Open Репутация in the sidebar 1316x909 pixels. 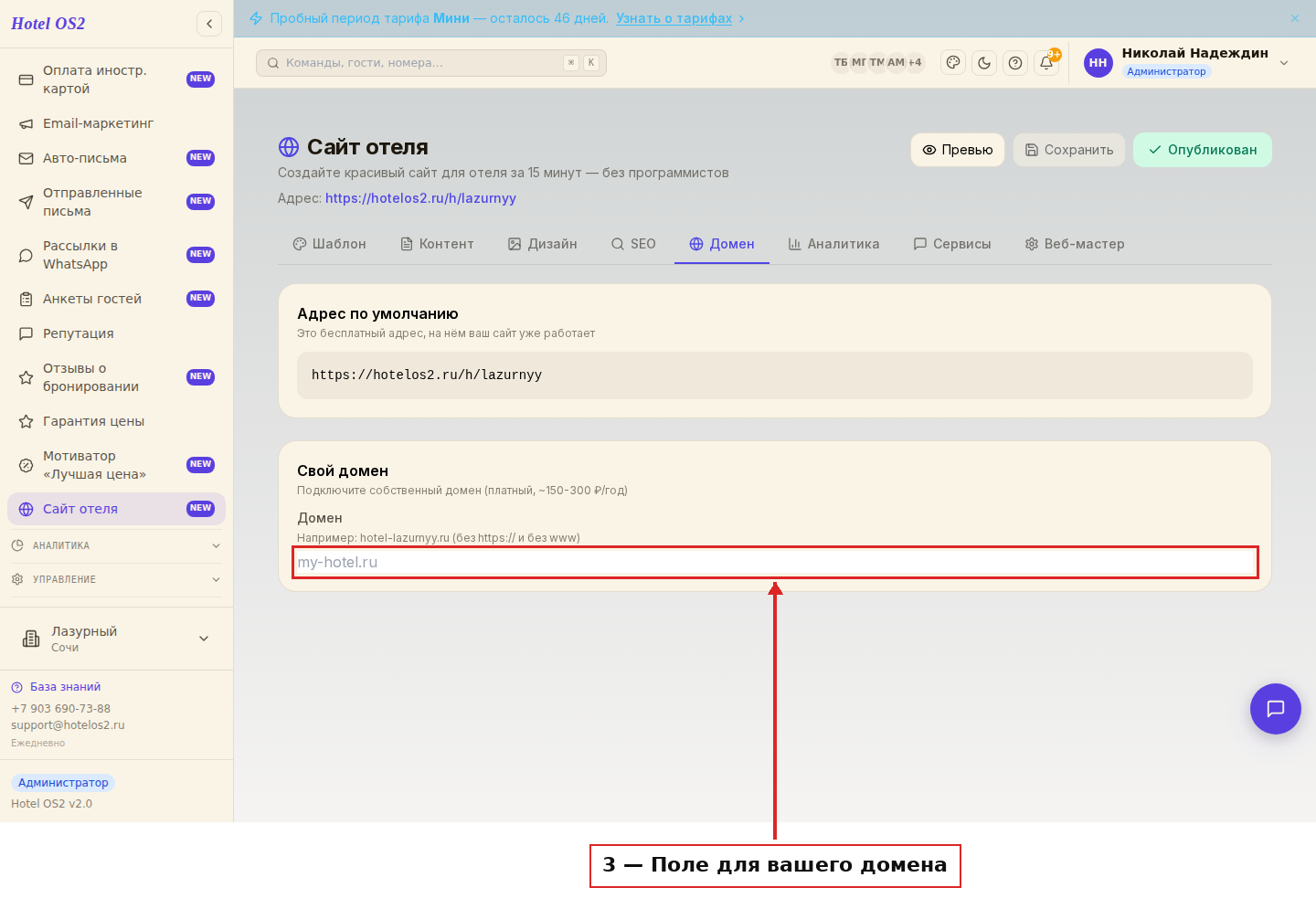[x=116, y=333]
